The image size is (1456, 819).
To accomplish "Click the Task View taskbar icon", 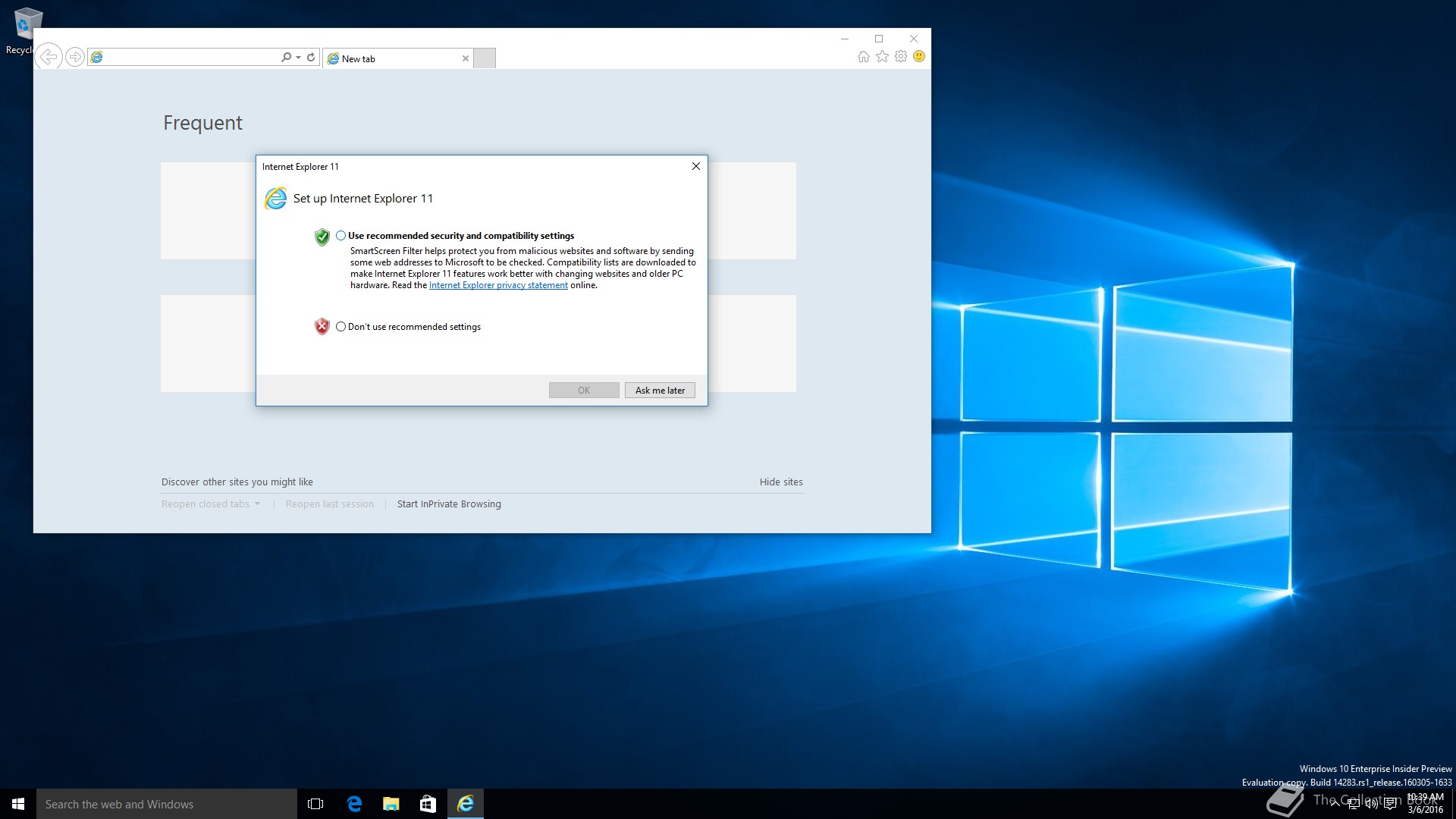I will (x=315, y=804).
